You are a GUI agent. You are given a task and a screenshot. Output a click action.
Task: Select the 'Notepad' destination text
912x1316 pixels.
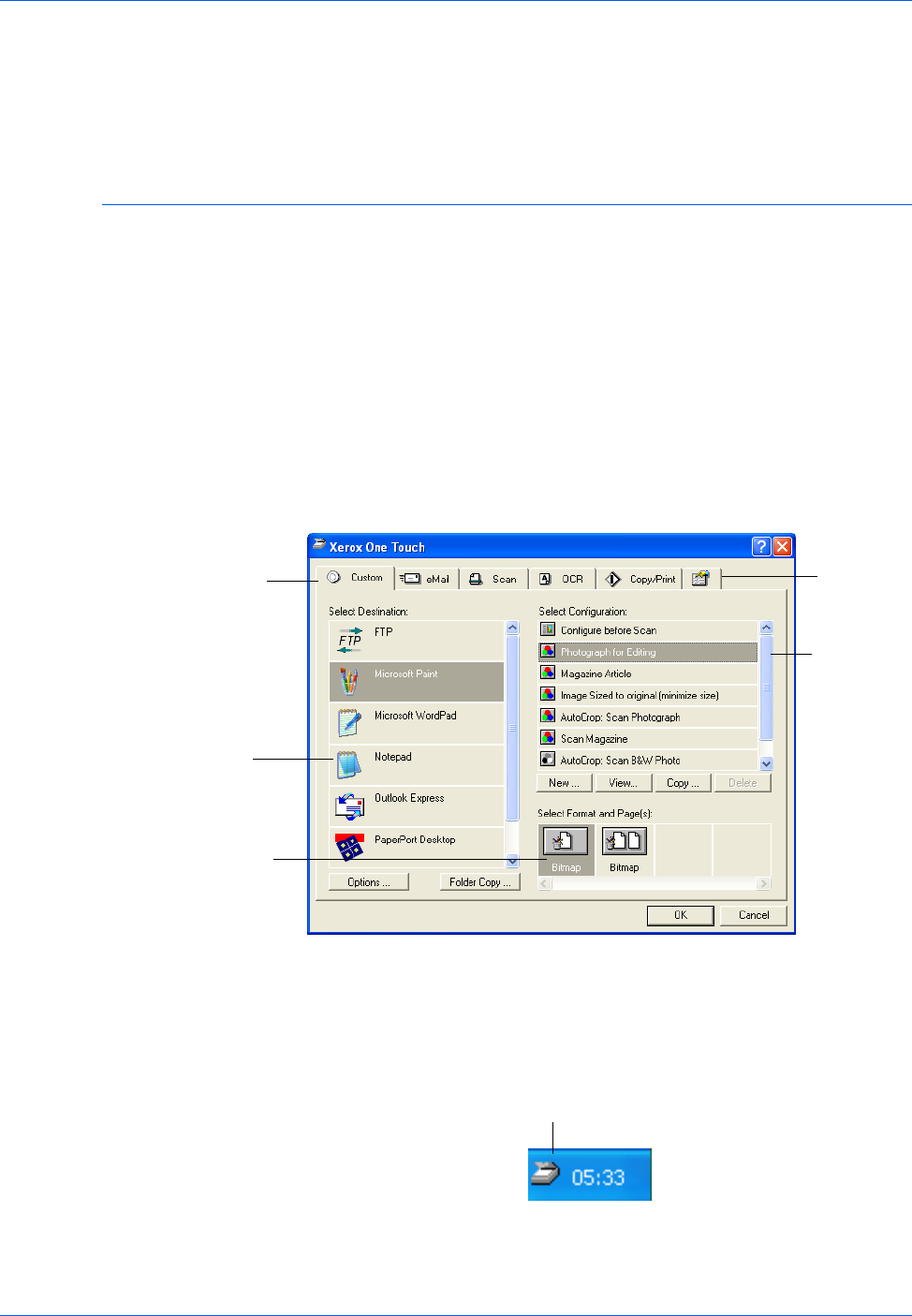(x=393, y=757)
